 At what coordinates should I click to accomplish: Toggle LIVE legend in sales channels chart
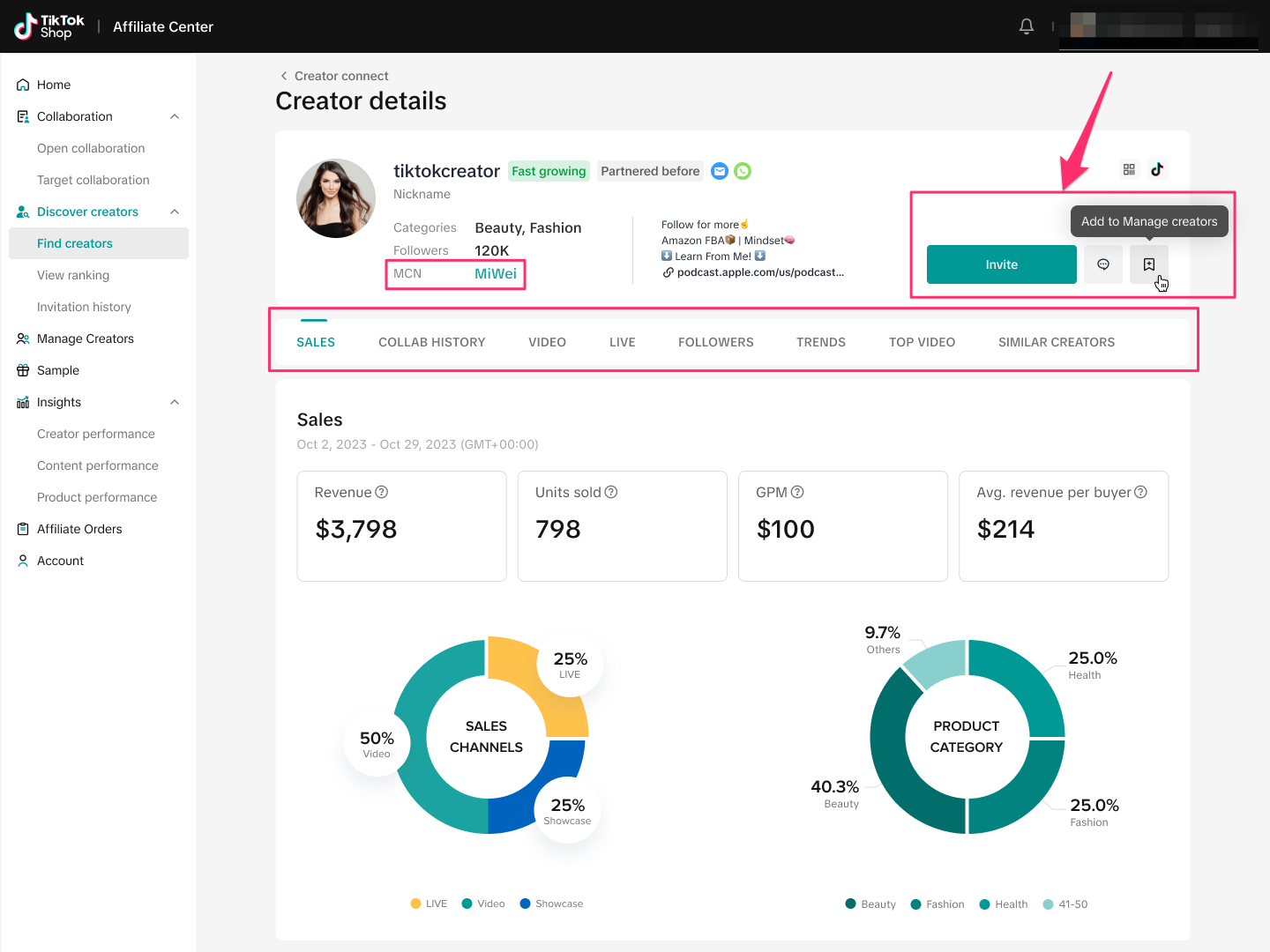tap(429, 904)
